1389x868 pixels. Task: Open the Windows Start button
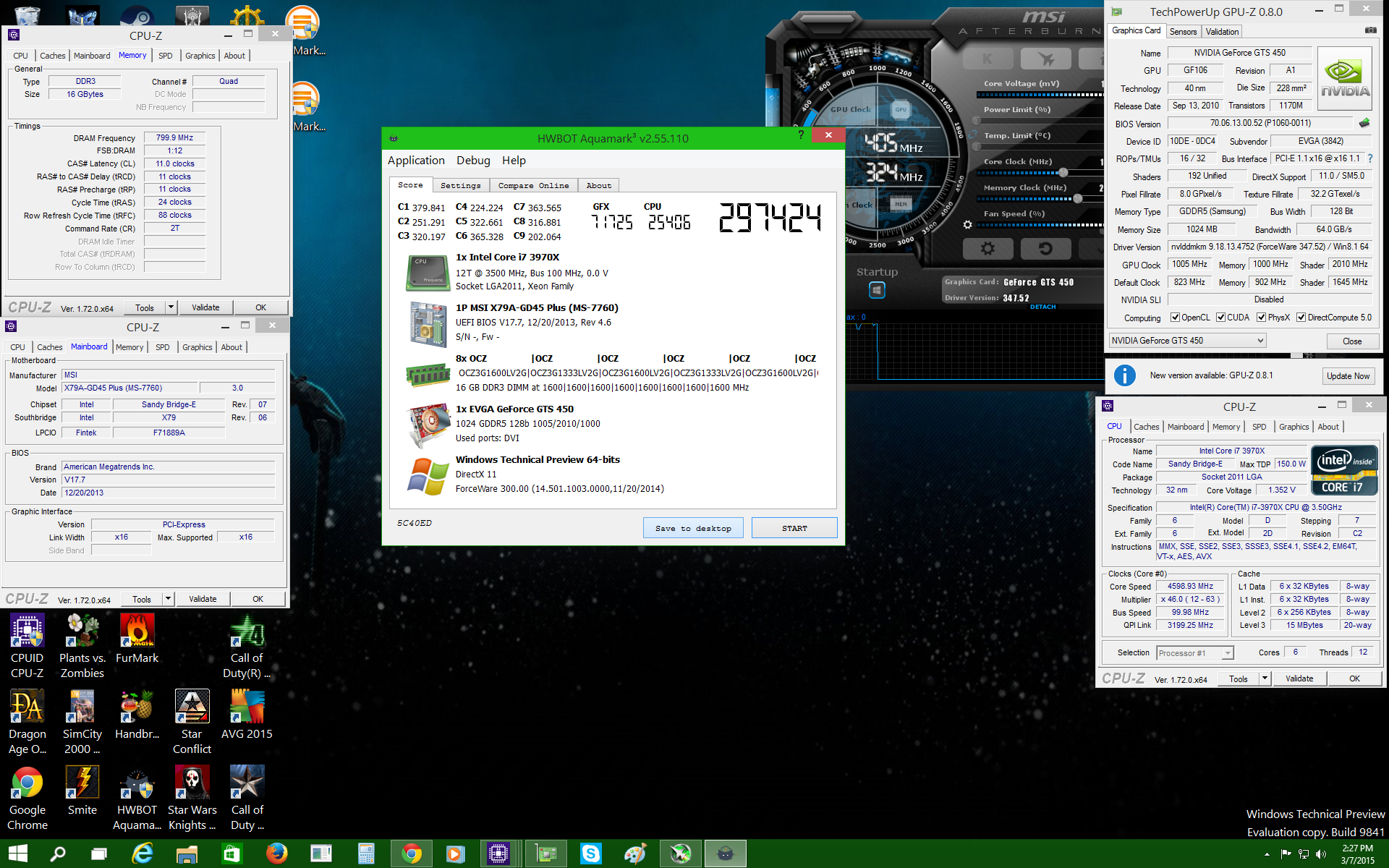(x=18, y=854)
